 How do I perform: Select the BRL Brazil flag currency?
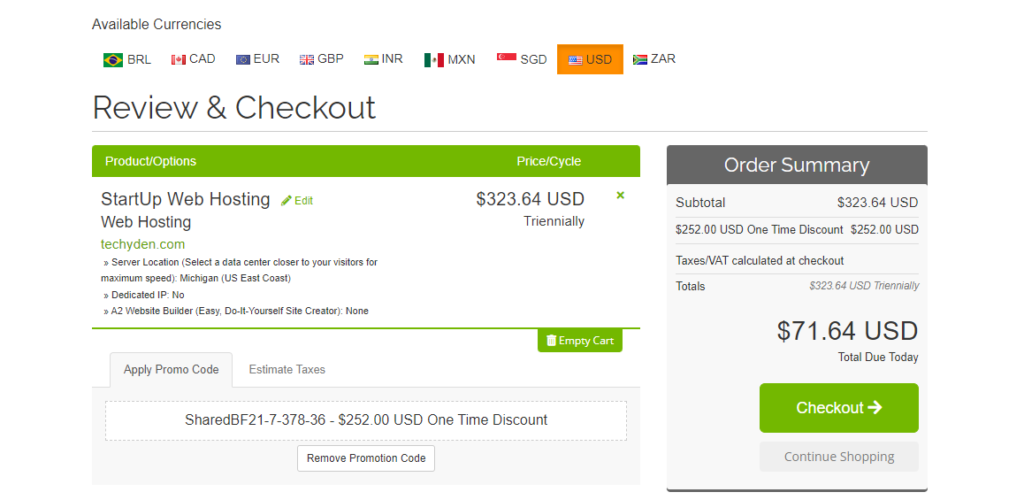[127, 59]
